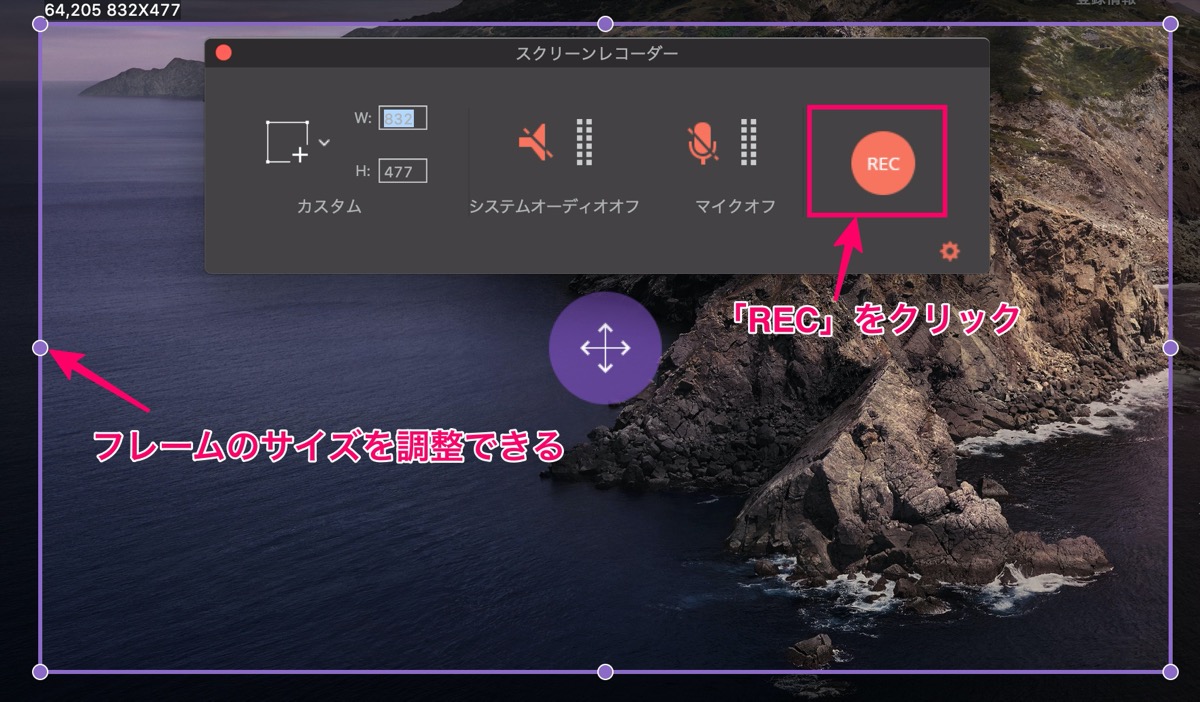Toggle the muted system audio speaker icon
The width and height of the screenshot is (1200, 702).
click(536, 143)
